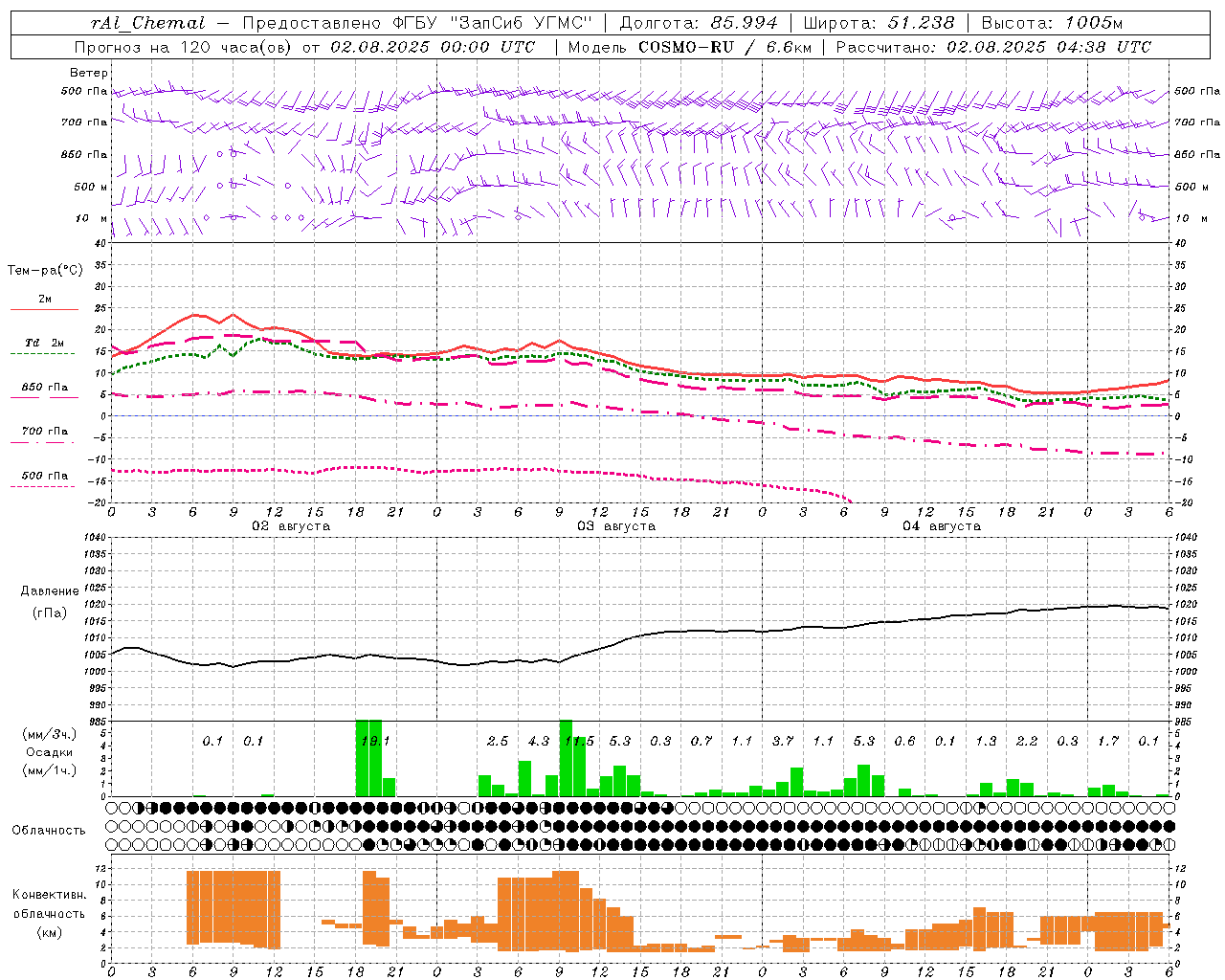Click the precipitation total 1.7
1225x980 pixels.
[x=1108, y=742]
